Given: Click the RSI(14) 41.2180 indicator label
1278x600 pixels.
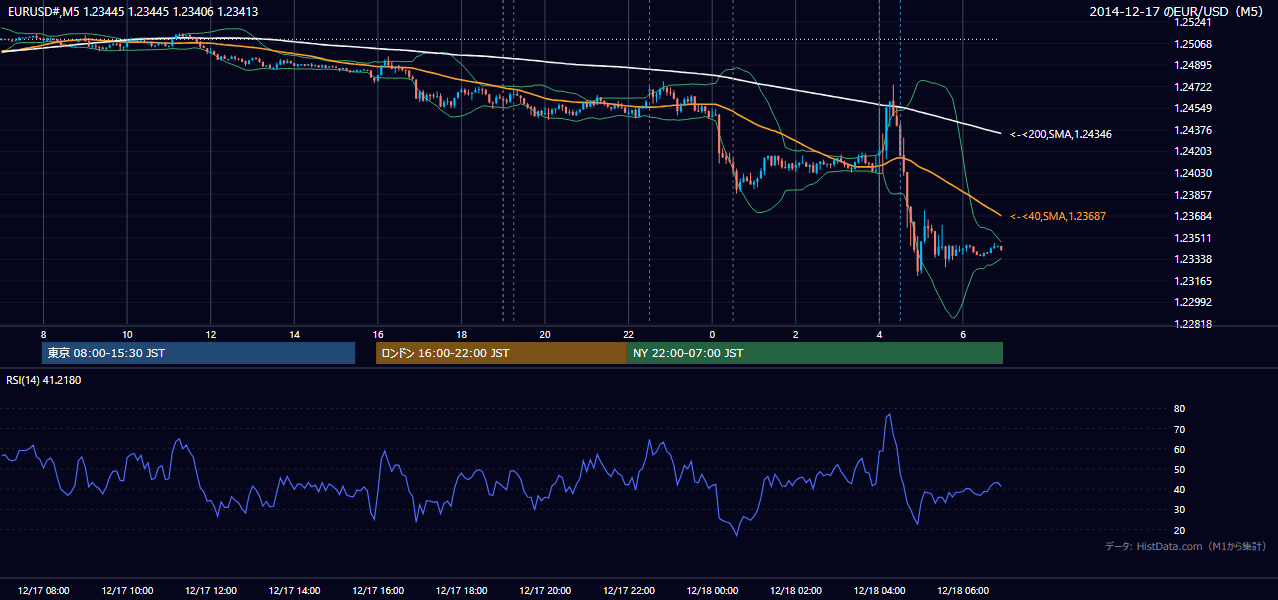Looking at the screenshot, I should 44,380.
